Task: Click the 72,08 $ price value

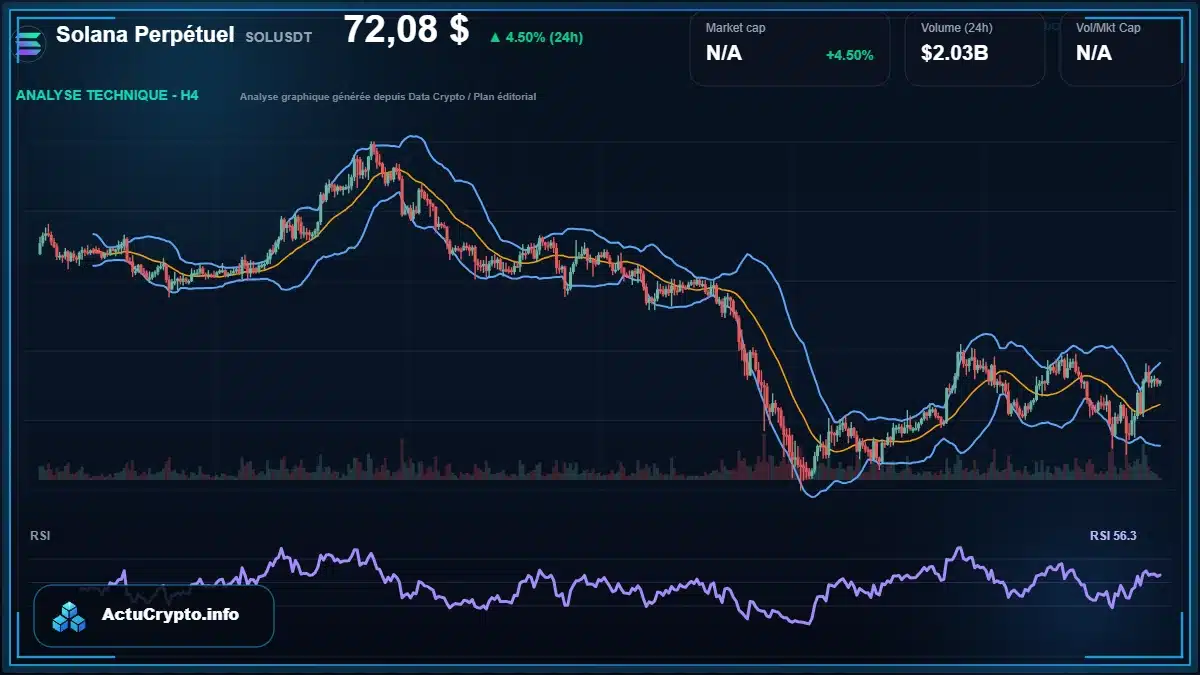Action: (406, 30)
